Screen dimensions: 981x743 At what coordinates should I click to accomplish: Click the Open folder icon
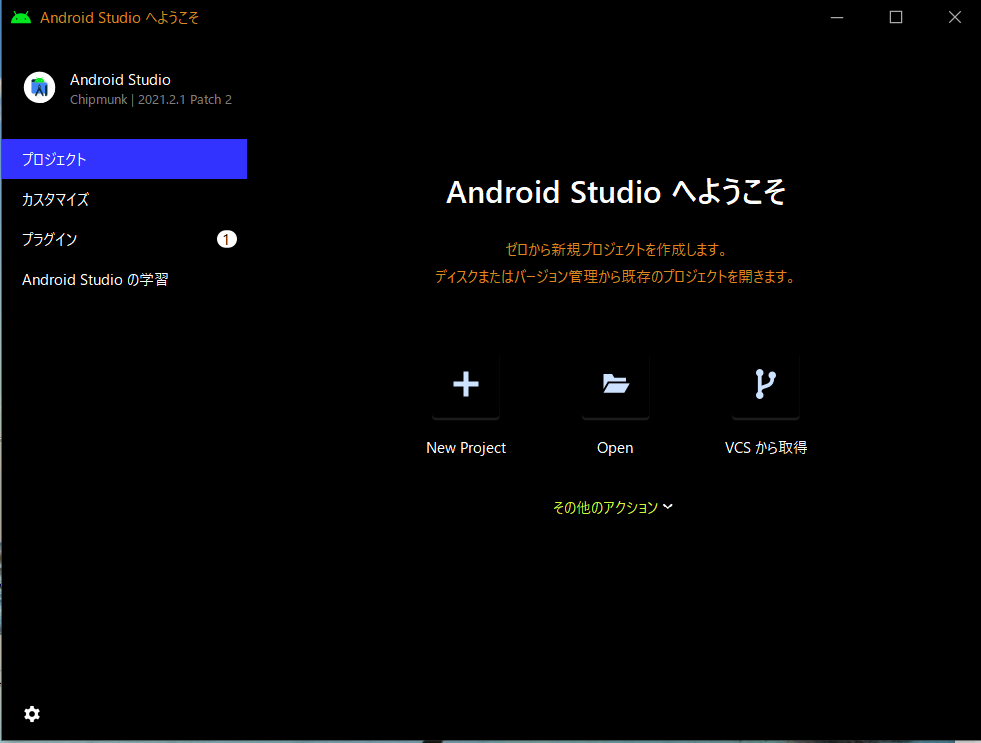[615, 384]
